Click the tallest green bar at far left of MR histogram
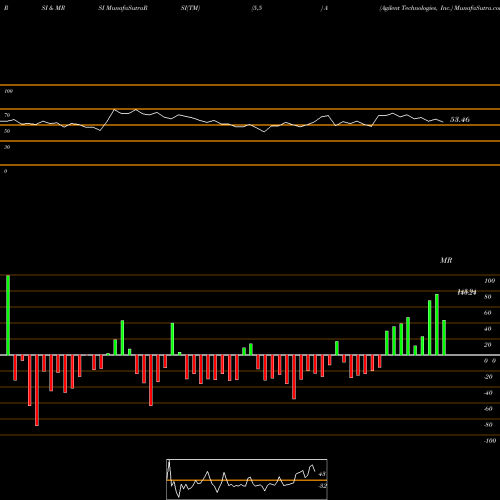Screen dimensions: 500x500 (x=8, y=315)
